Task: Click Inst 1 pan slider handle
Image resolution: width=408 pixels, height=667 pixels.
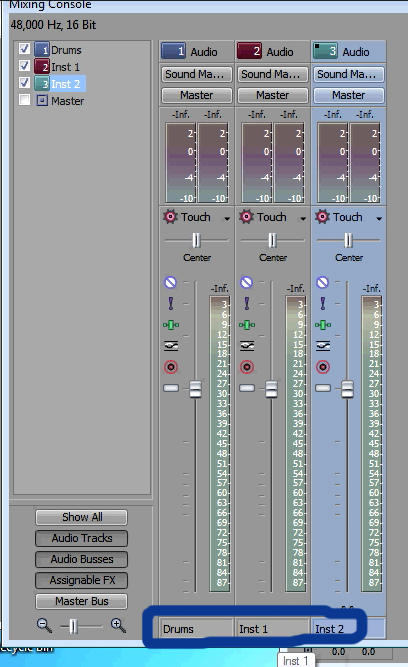Action: (272, 240)
